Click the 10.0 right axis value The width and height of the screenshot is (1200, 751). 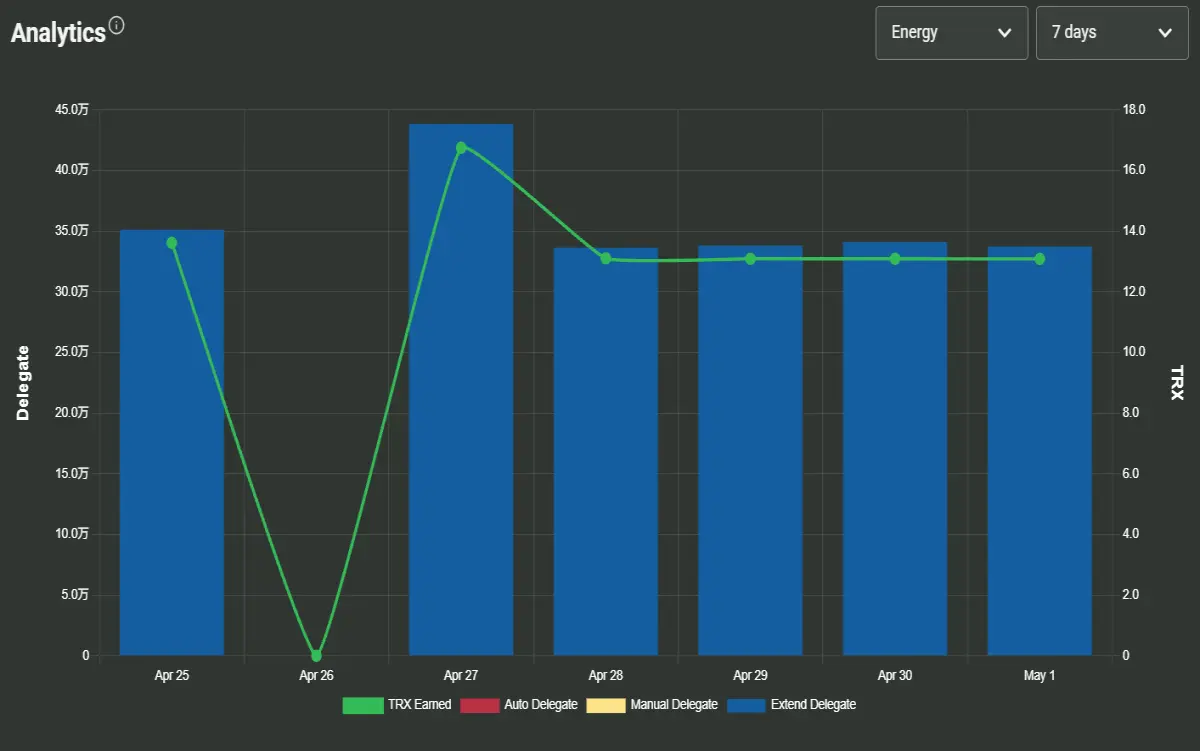pos(1136,352)
